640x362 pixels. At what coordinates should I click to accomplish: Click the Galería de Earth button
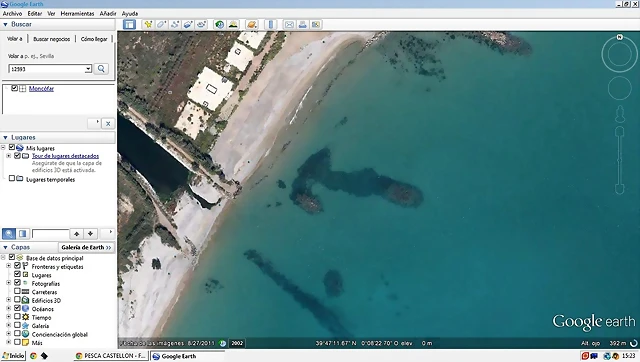coord(86,247)
